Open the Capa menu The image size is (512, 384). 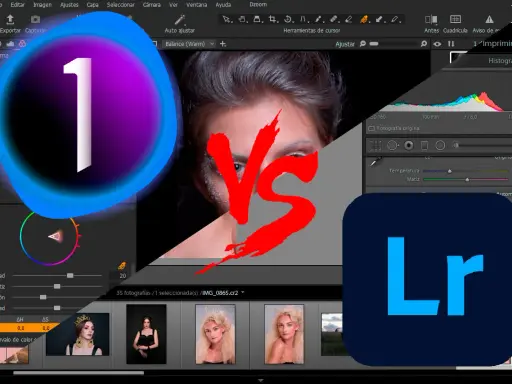92,5
